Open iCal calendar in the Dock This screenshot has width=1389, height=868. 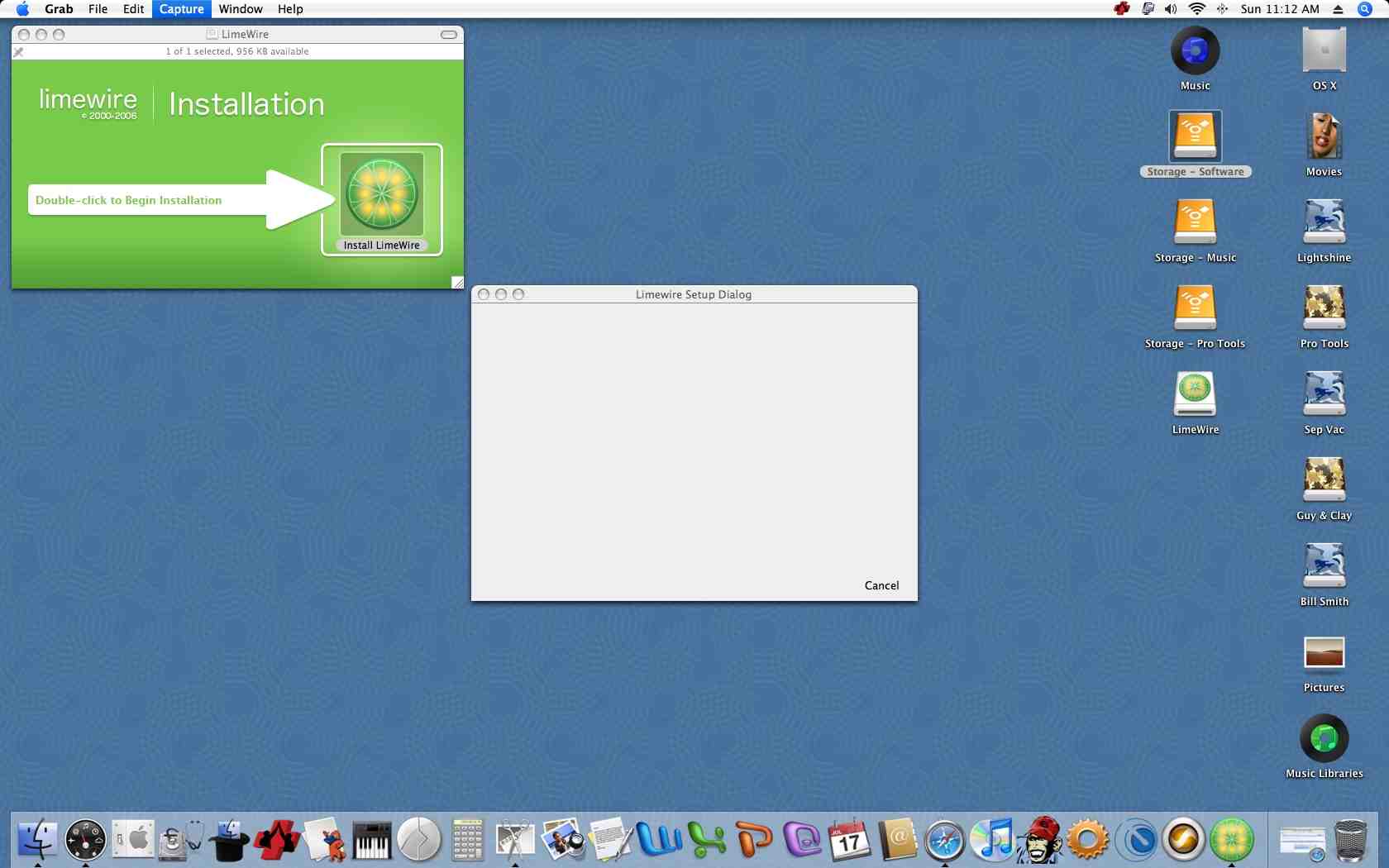[x=849, y=841]
